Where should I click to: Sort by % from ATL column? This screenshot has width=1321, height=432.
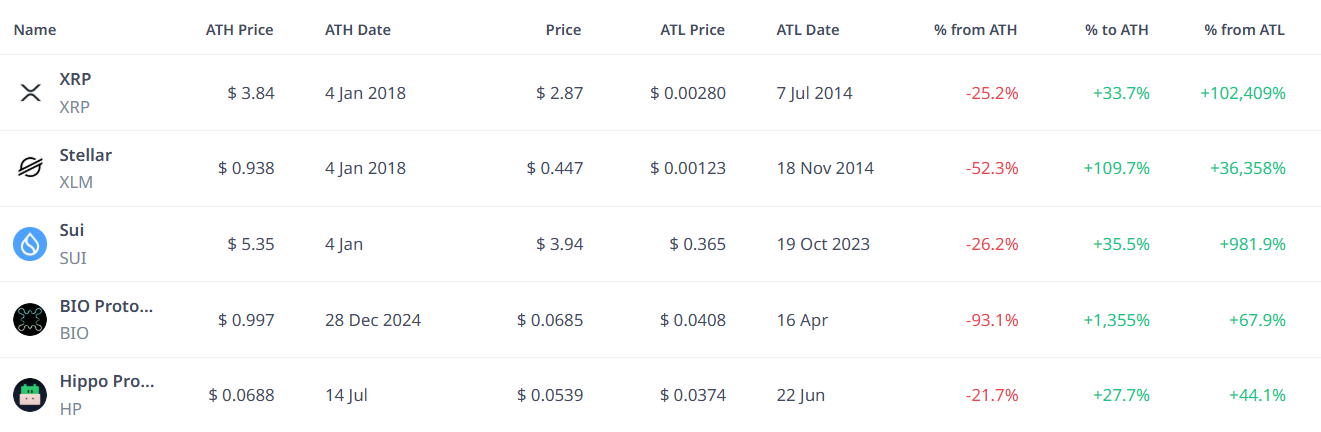[x=1245, y=30]
